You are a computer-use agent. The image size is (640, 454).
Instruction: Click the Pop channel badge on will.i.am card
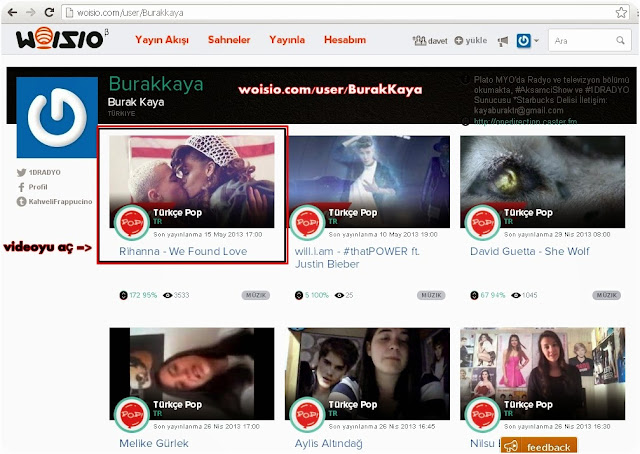[307, 223]
